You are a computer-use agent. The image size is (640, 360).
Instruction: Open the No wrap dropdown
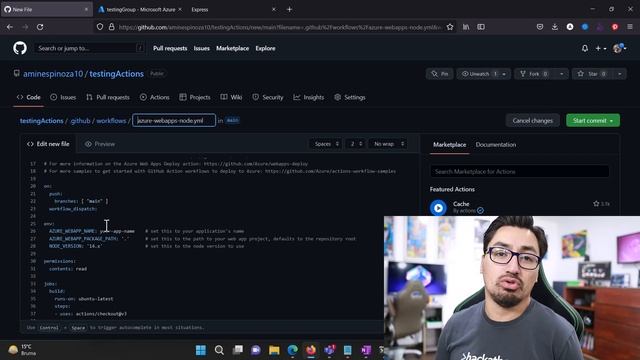click(388, 144)
